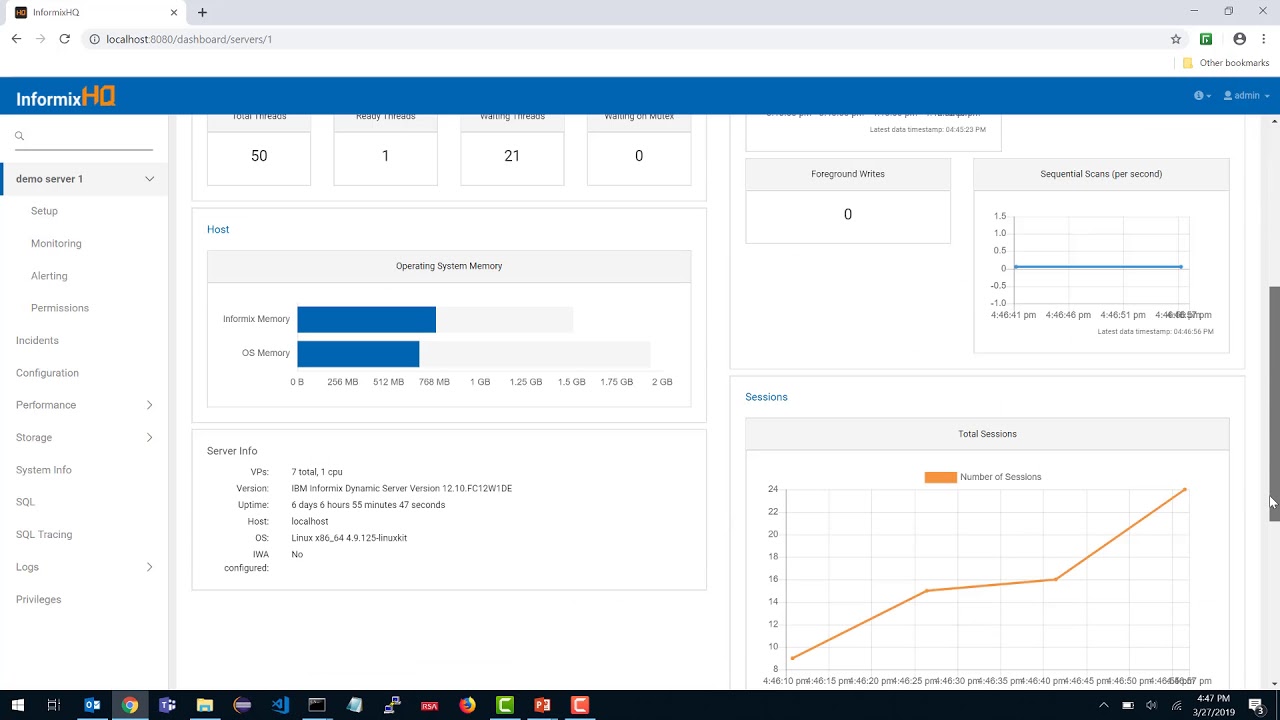Click the IBM Informix Dynamic Server version text
This screenshot has width=1280, height=720.
402,489
